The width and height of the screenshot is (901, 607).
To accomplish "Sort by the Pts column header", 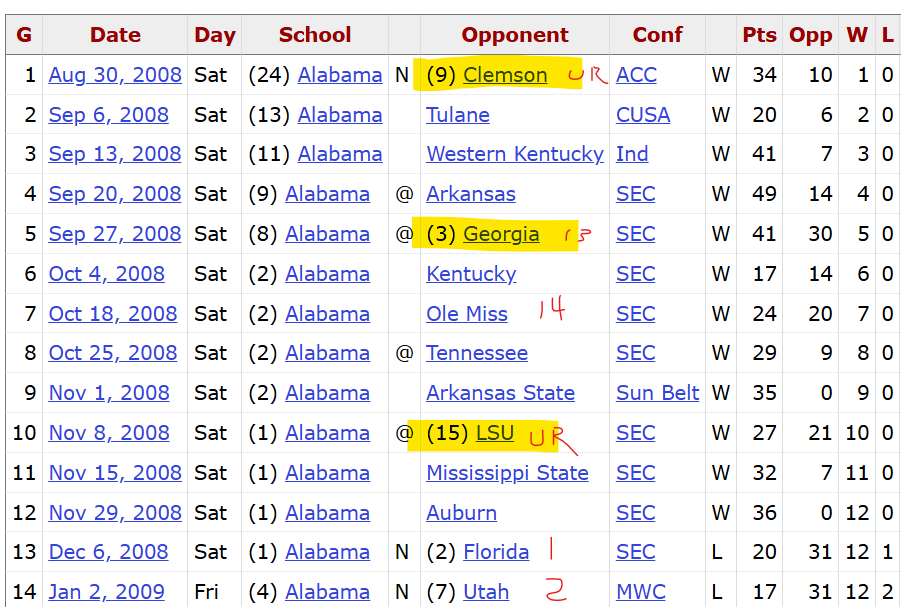I will (759, 35).
